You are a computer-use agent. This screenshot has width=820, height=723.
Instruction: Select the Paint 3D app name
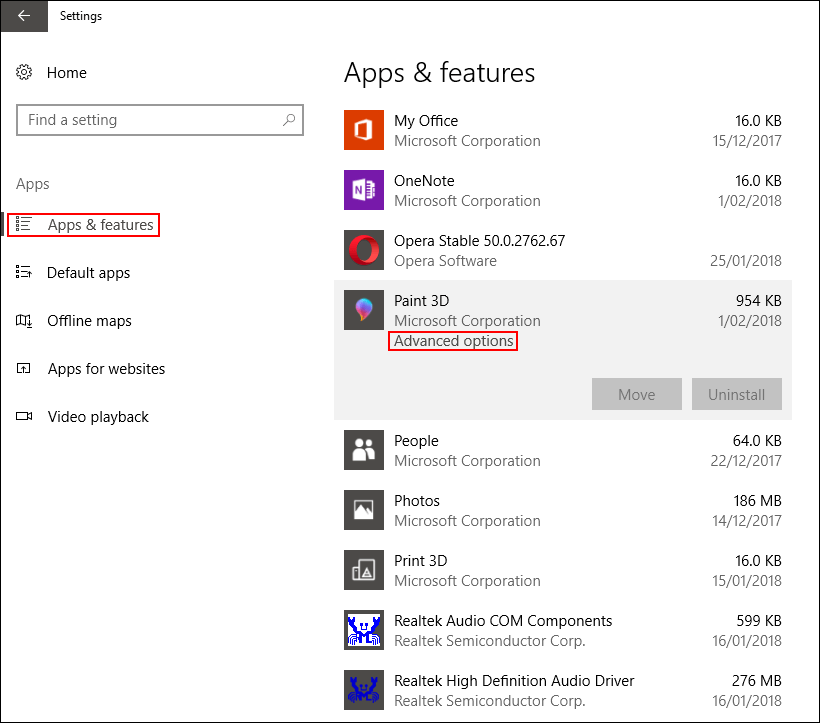coord(422,301)
